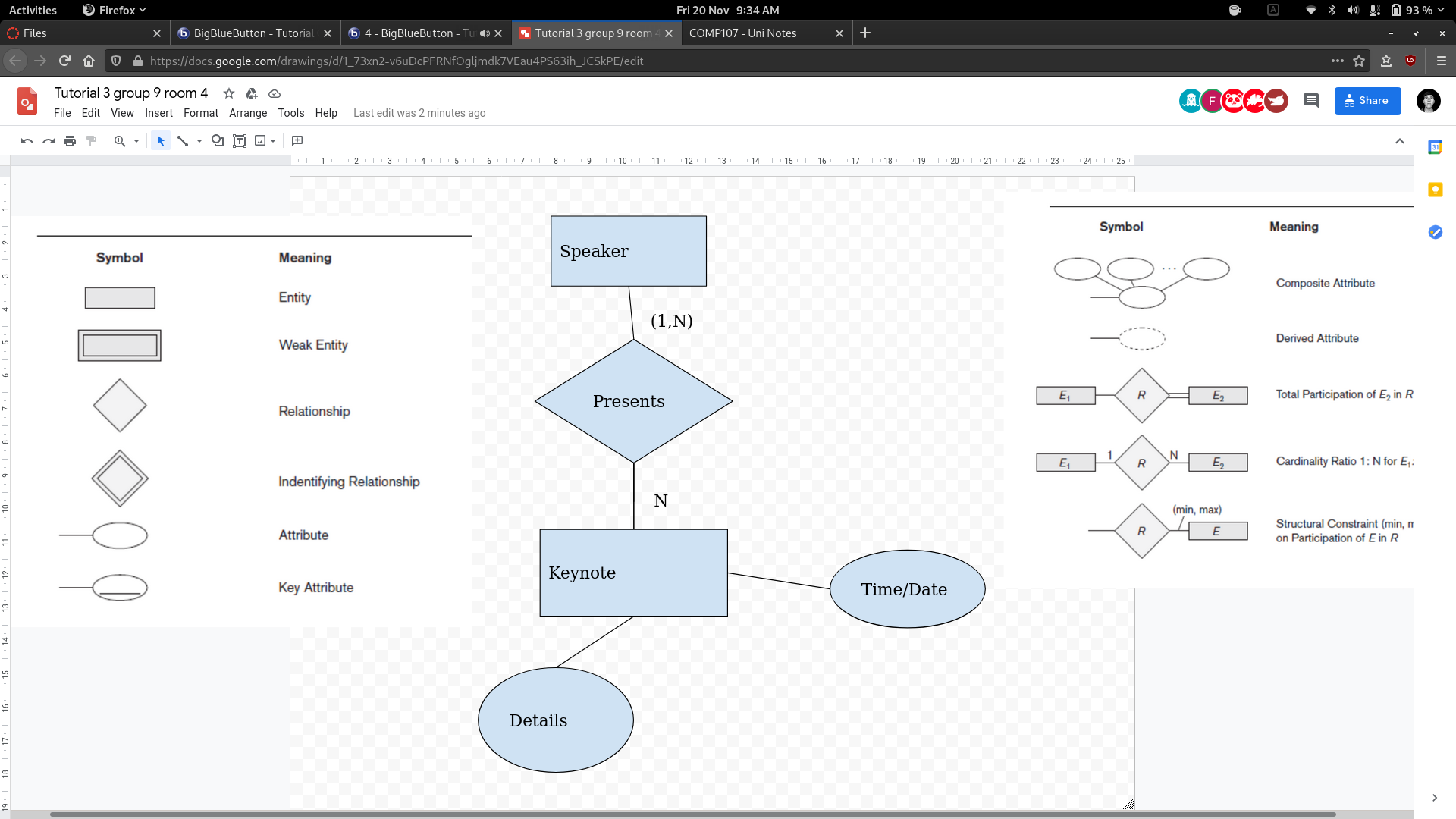1456x819 pixels.
Task: Select the Shape tool
Action: click(x=218, y=141)
